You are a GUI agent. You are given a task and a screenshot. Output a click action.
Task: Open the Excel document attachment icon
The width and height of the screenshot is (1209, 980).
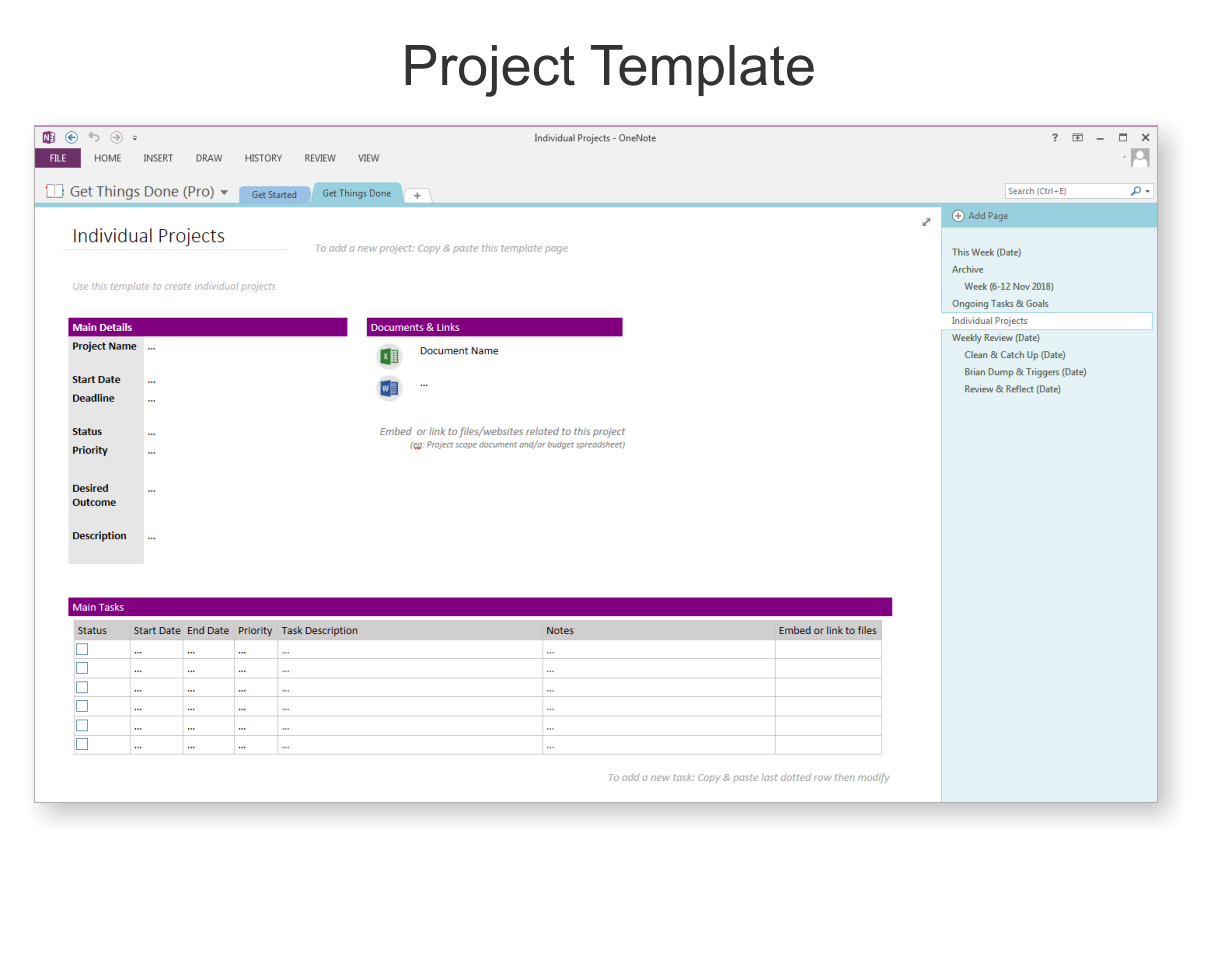pyautogui.click(x=389, y=356)
